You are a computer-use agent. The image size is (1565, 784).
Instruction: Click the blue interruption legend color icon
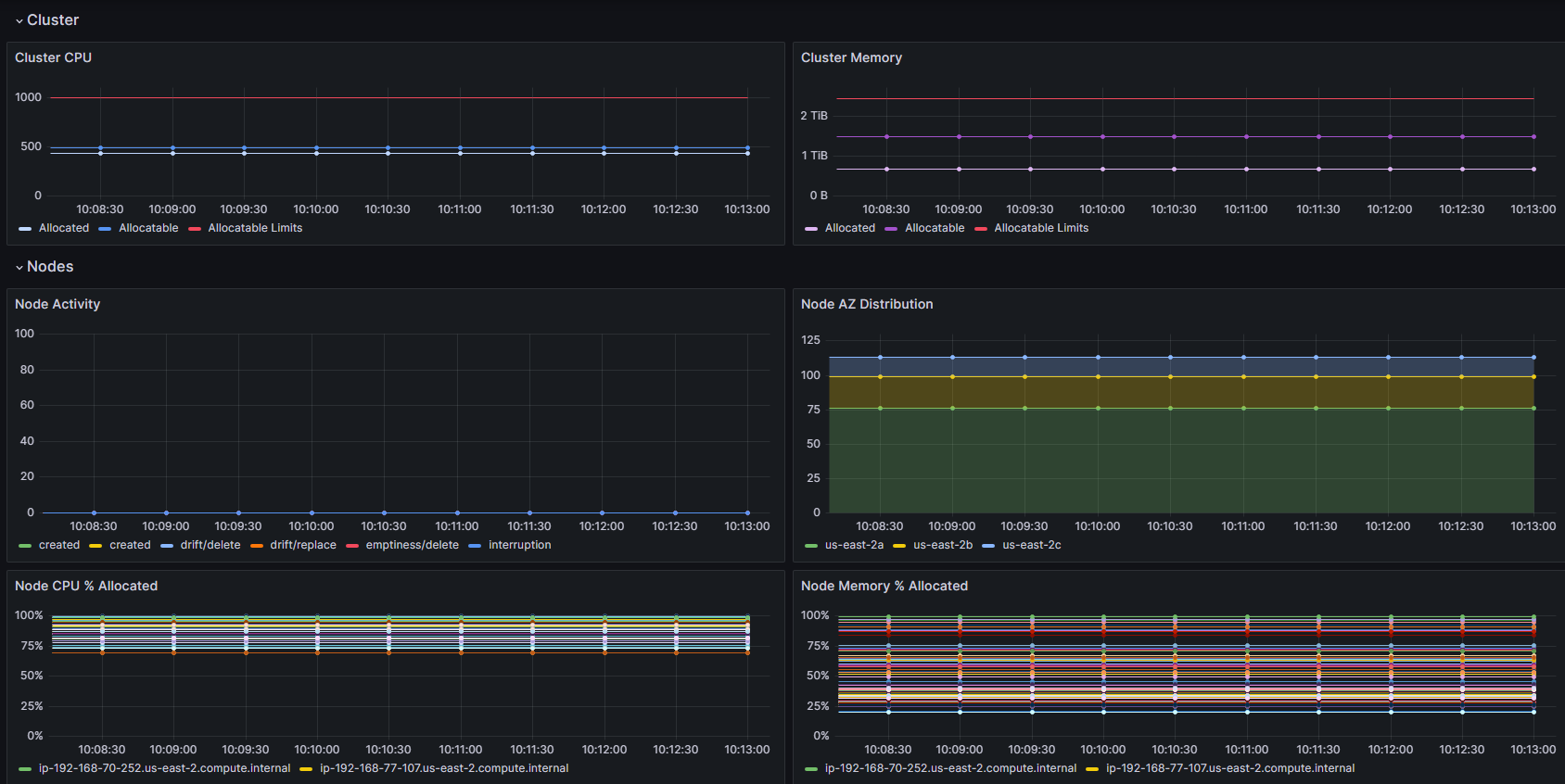[475, 546]
